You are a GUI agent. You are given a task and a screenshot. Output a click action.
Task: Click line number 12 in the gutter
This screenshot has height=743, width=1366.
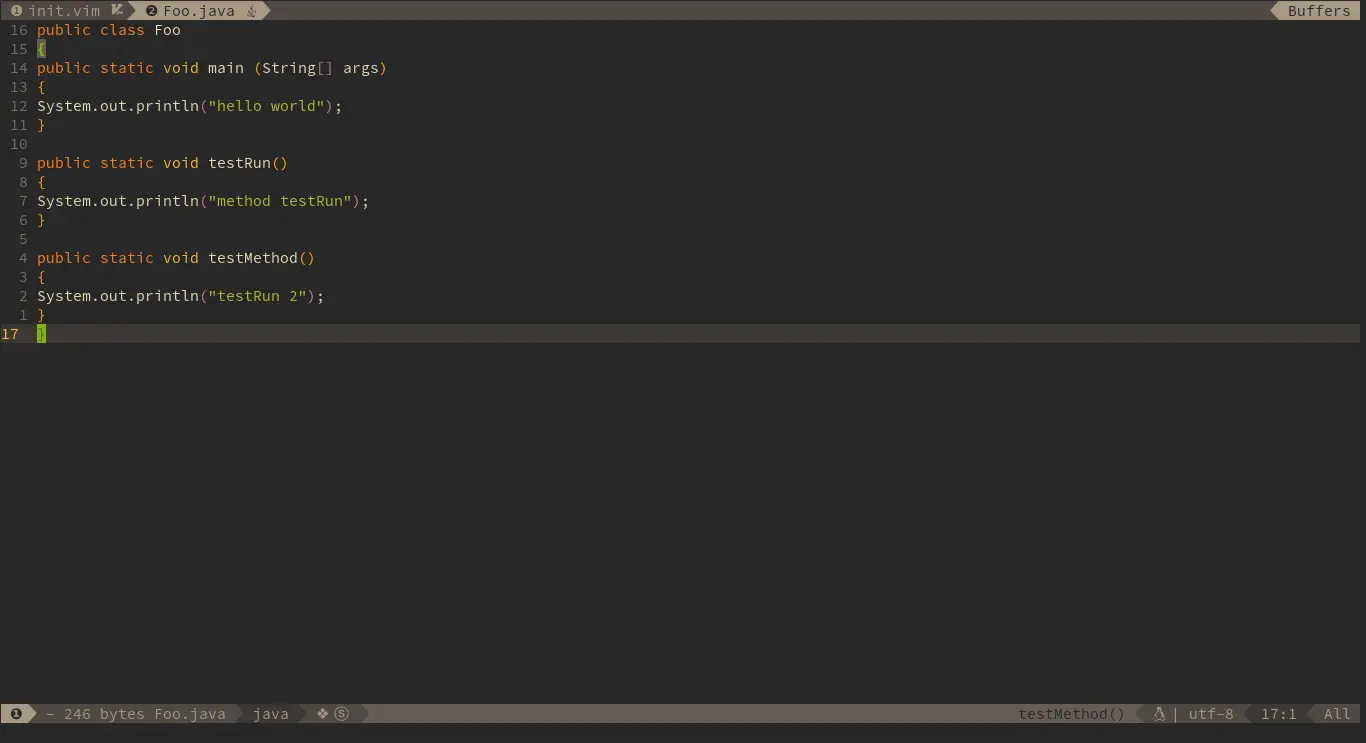click(18, 106)
